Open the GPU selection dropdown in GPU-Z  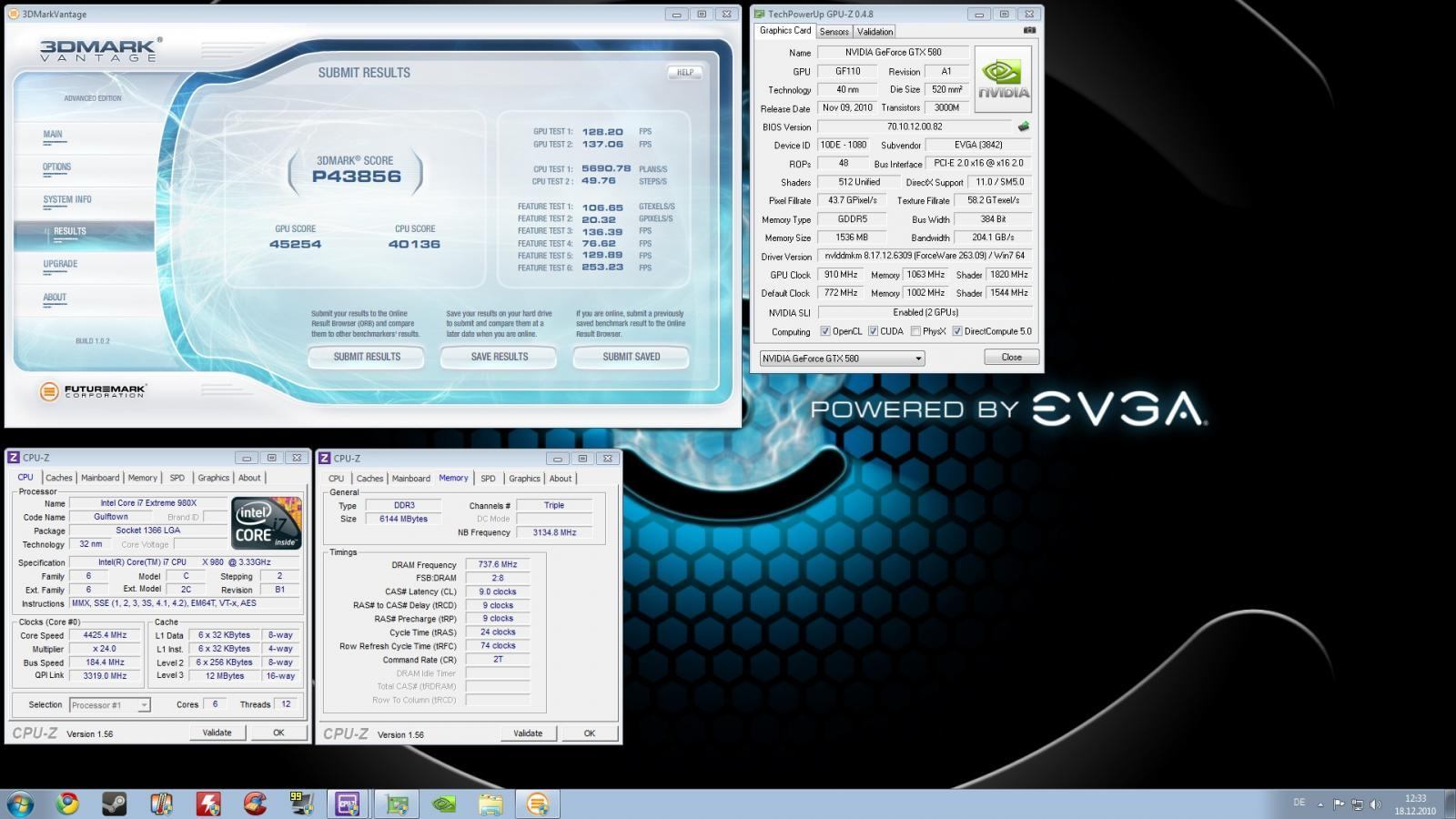point(842,359)
